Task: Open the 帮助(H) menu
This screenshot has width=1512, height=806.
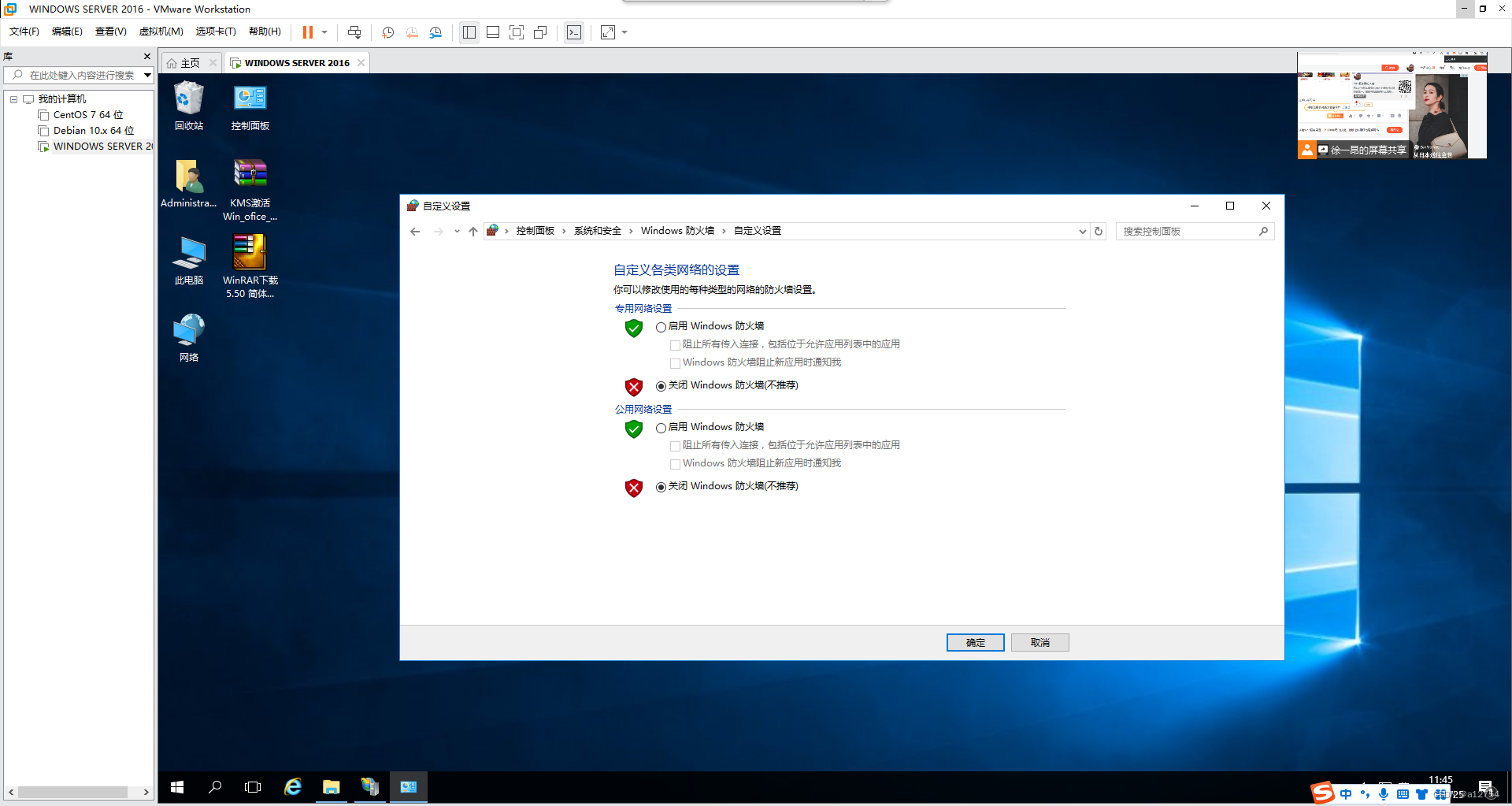Action: click(x=265, y=32)
